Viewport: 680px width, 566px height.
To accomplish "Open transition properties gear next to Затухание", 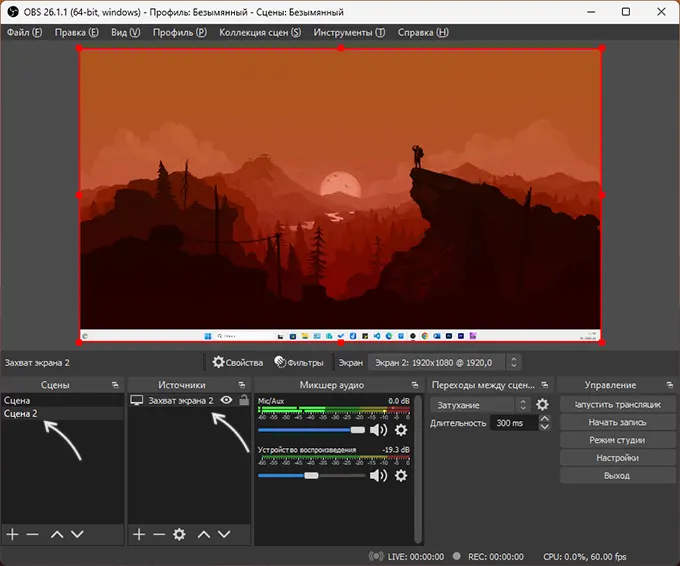I will tap(542, 405).
